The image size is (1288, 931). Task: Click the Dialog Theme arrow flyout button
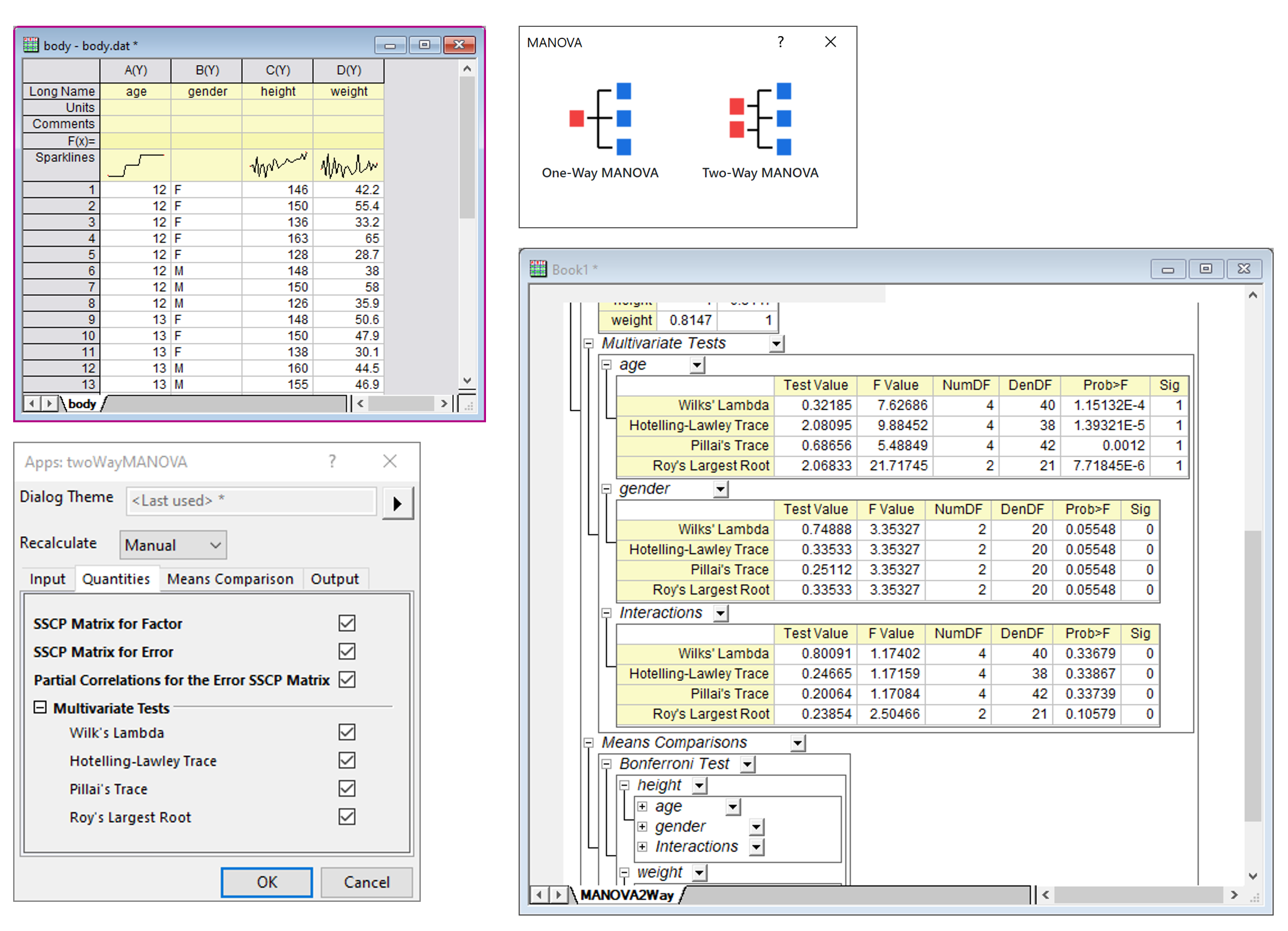pyautogui.click(x=397, y=503)
